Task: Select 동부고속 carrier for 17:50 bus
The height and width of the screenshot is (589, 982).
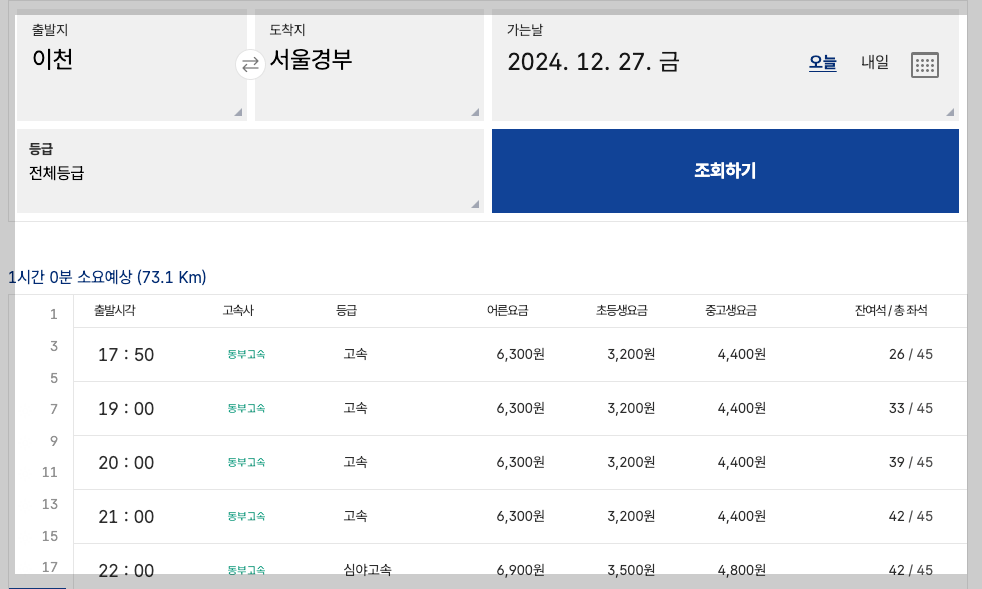Action: tap(246, 354)
